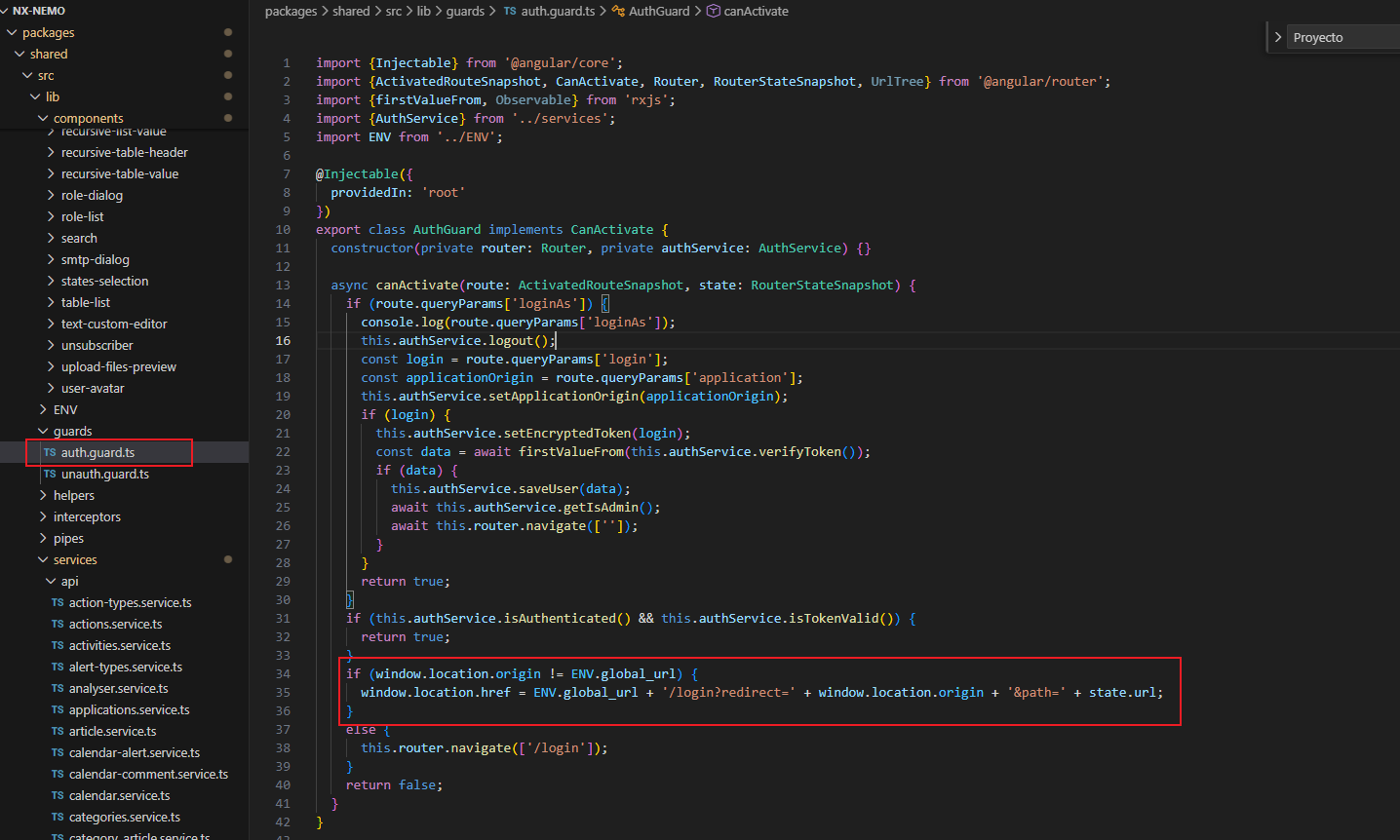Viewport: 1400px width, 840px height.
Task: Click line number 34 in the gutter
Action: coord(283,674)
